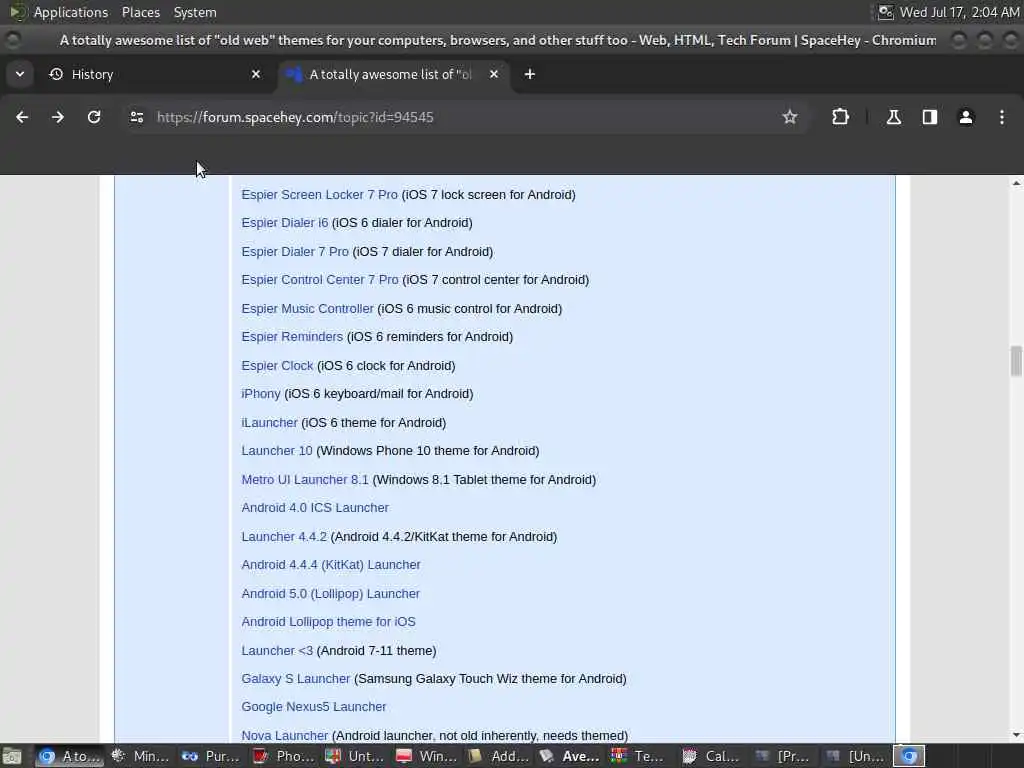Click the Chromium icon at taskbar right end
This screenshot has height=768, width=1024.
(x=909, y=756)
